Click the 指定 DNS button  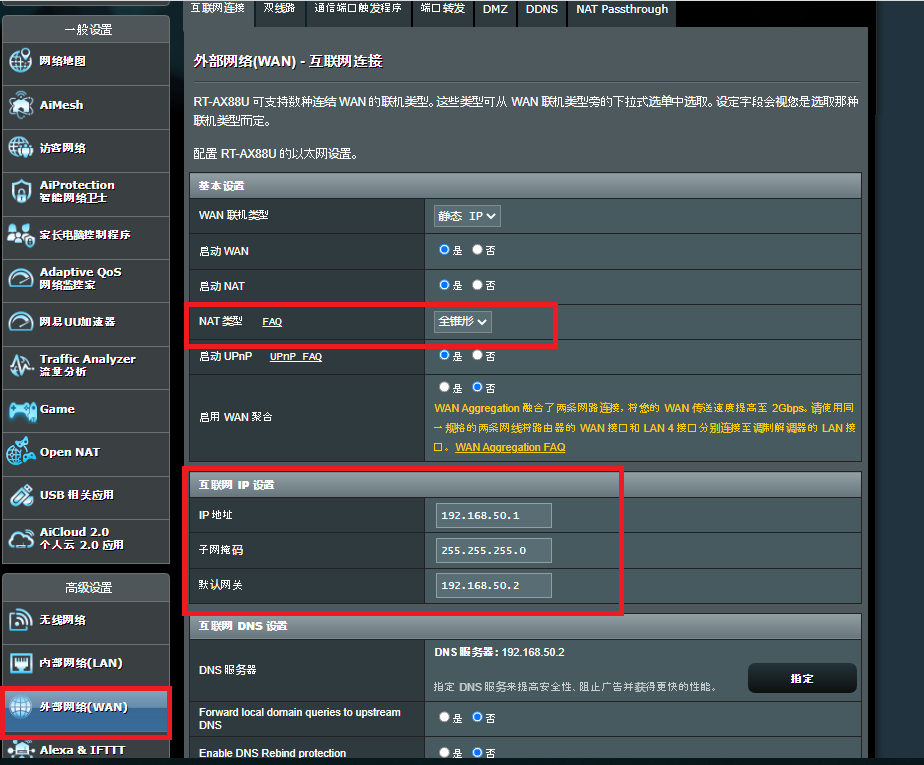pos(802,678)
